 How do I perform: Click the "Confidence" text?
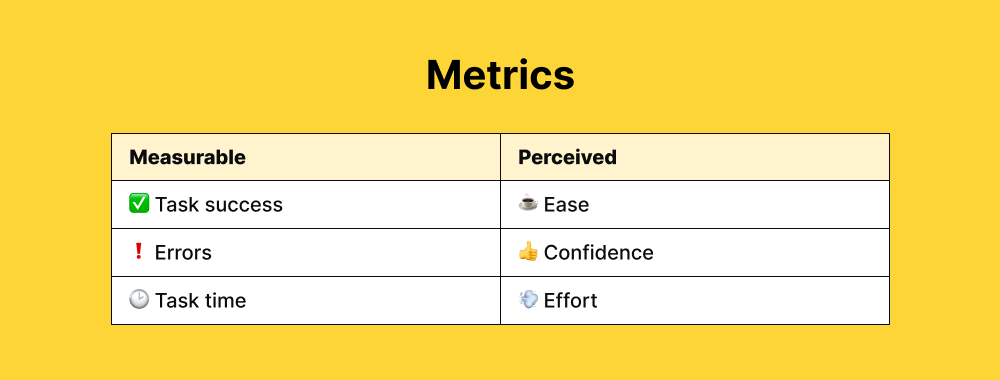coord(599,252)
